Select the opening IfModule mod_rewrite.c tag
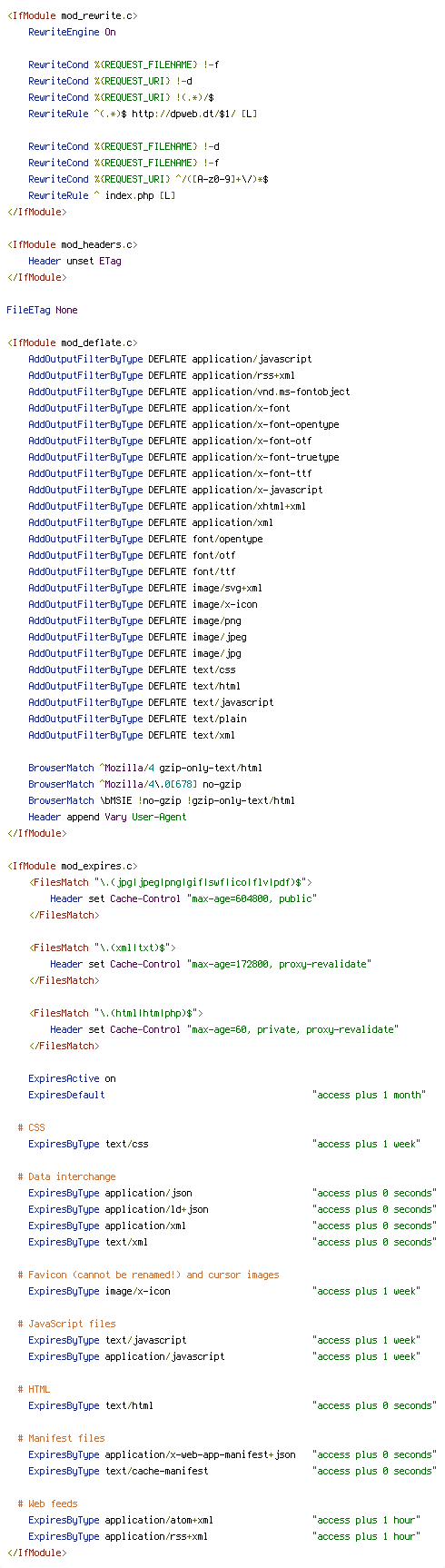 (73, 15)
